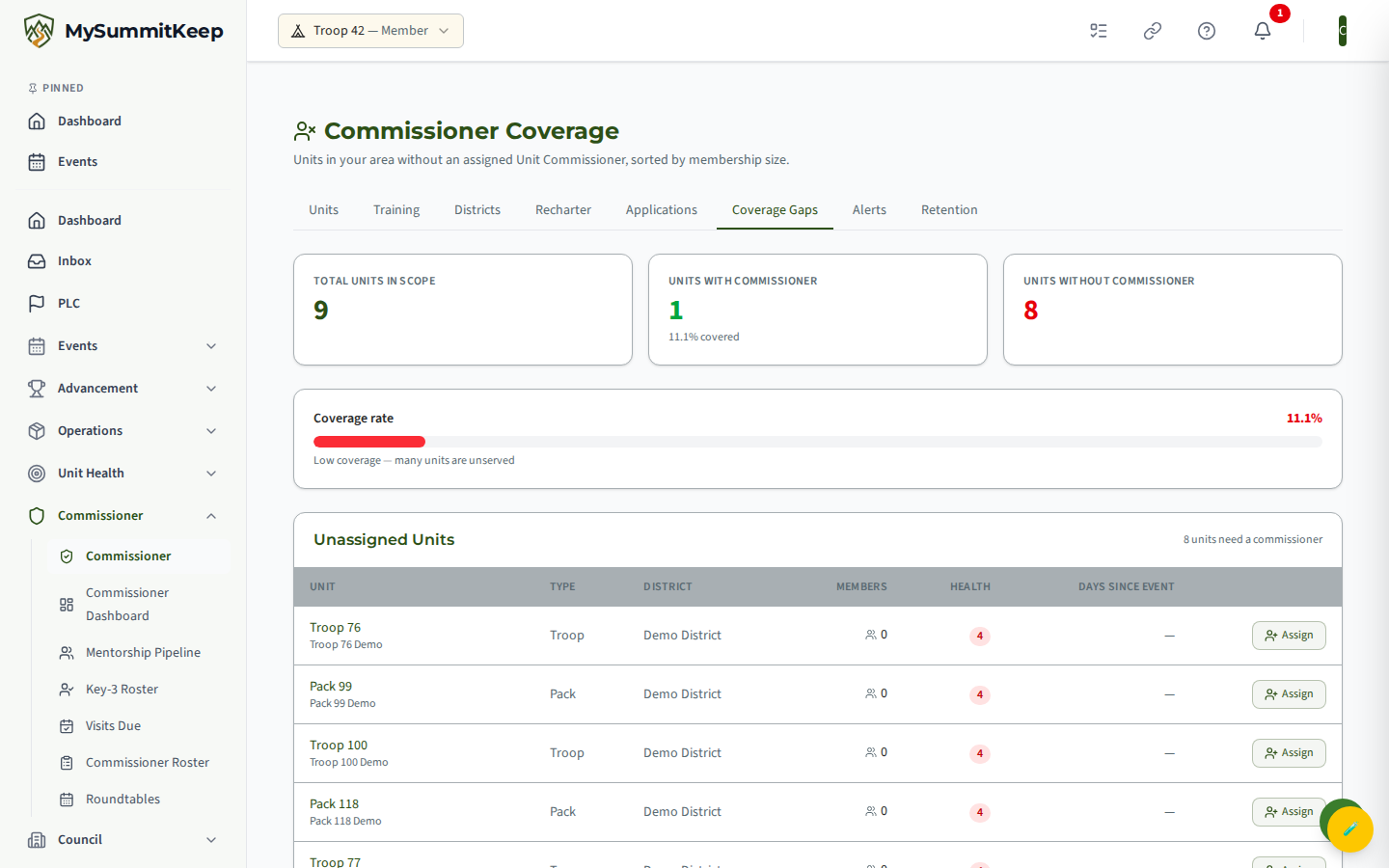Viewport: 1389px width, 868px height.
Task: Collapse the Commissioner section chevron
Action: click(x=211, y=516)
